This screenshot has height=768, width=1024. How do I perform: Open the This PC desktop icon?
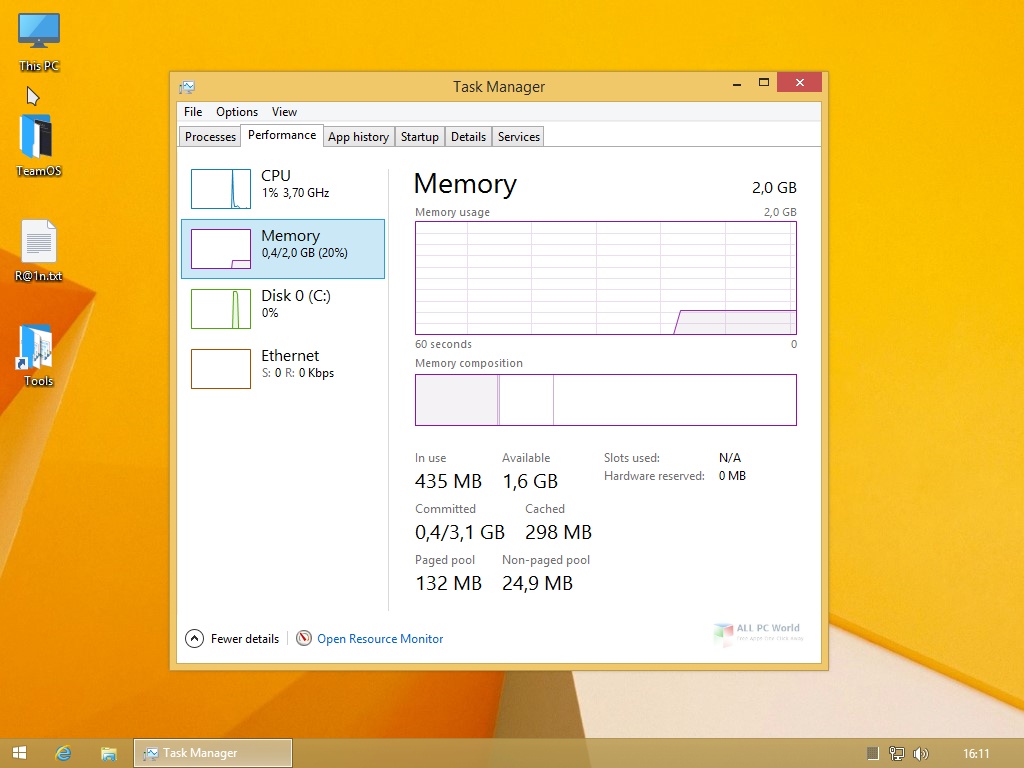pyautogui.click(x=39, y=40)
